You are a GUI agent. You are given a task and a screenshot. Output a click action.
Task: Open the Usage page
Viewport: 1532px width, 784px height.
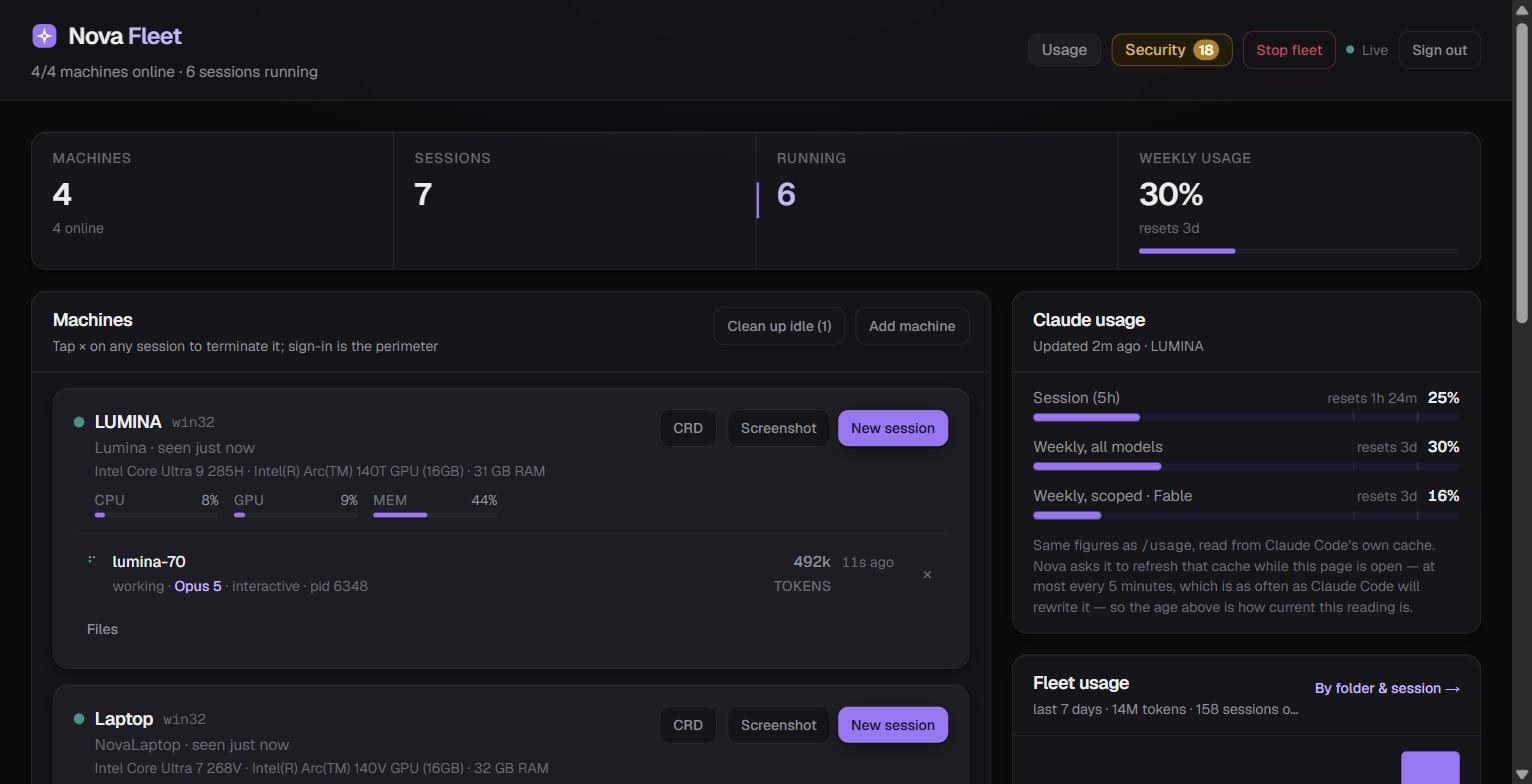pyautogui.click(x=1064, y=50)
